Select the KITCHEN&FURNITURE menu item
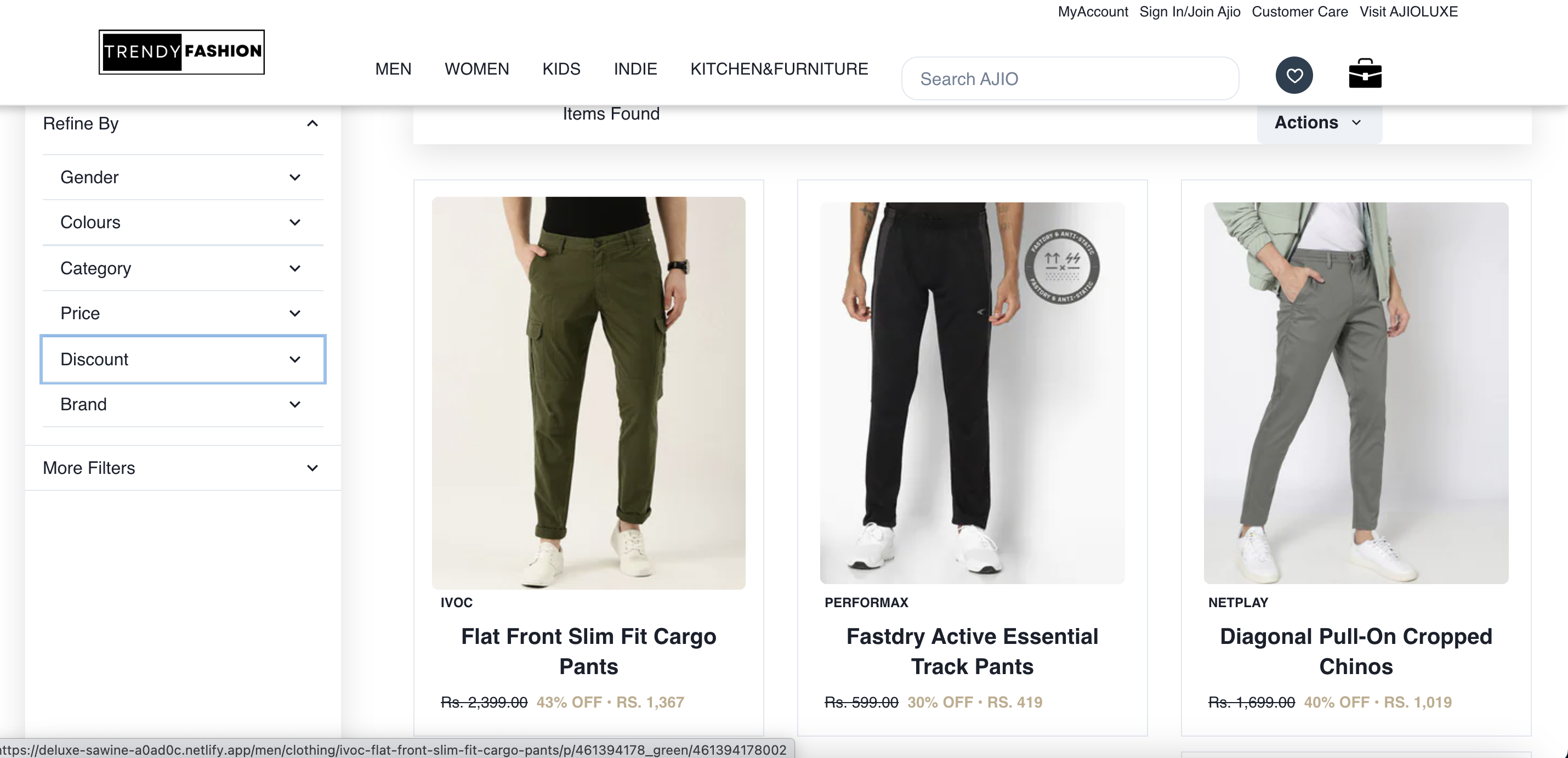Viewport: 1568px width, 758px height. 779,69
